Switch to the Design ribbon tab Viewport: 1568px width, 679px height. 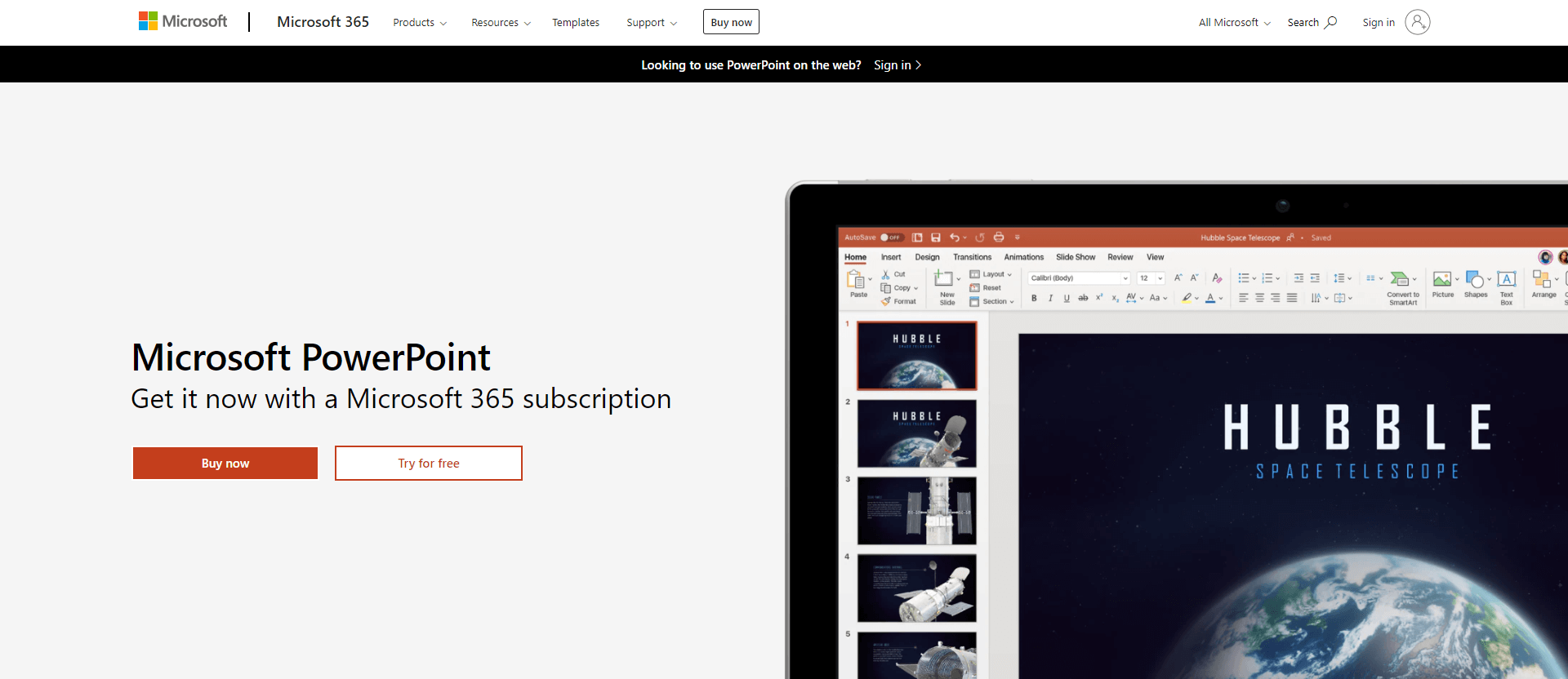tap(927, 257)
